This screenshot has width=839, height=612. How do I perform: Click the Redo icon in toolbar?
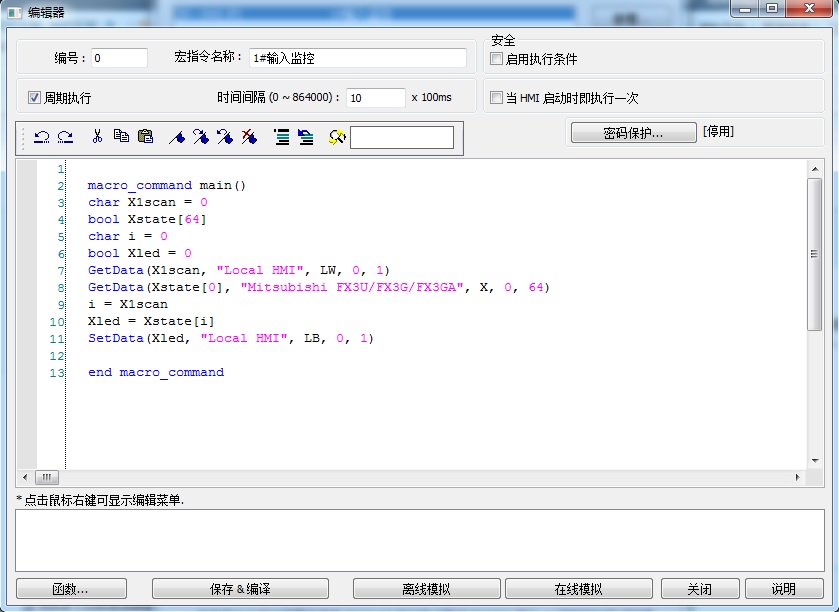65,137
